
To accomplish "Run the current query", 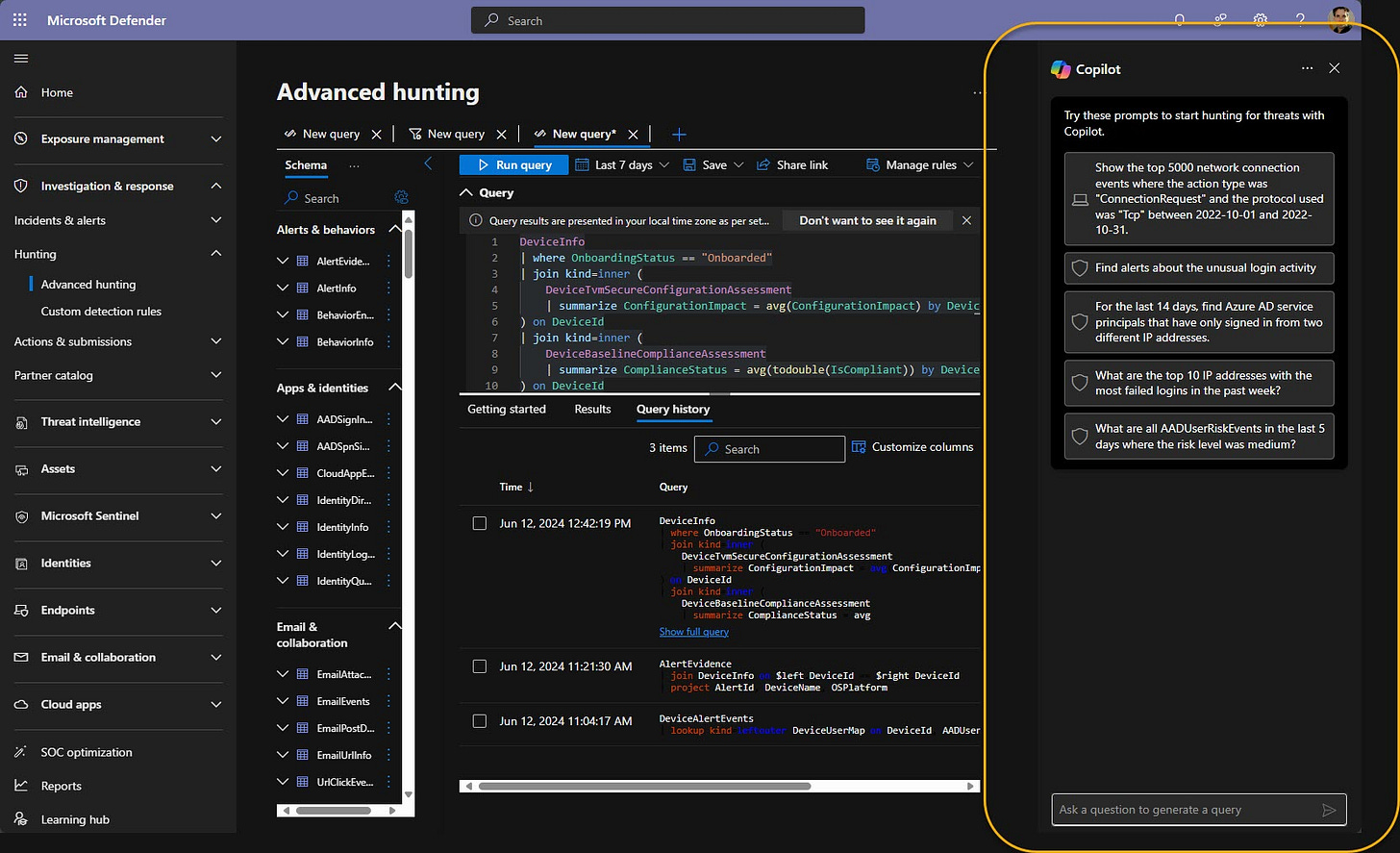I will pyautogui.click(x=514, y=164).
